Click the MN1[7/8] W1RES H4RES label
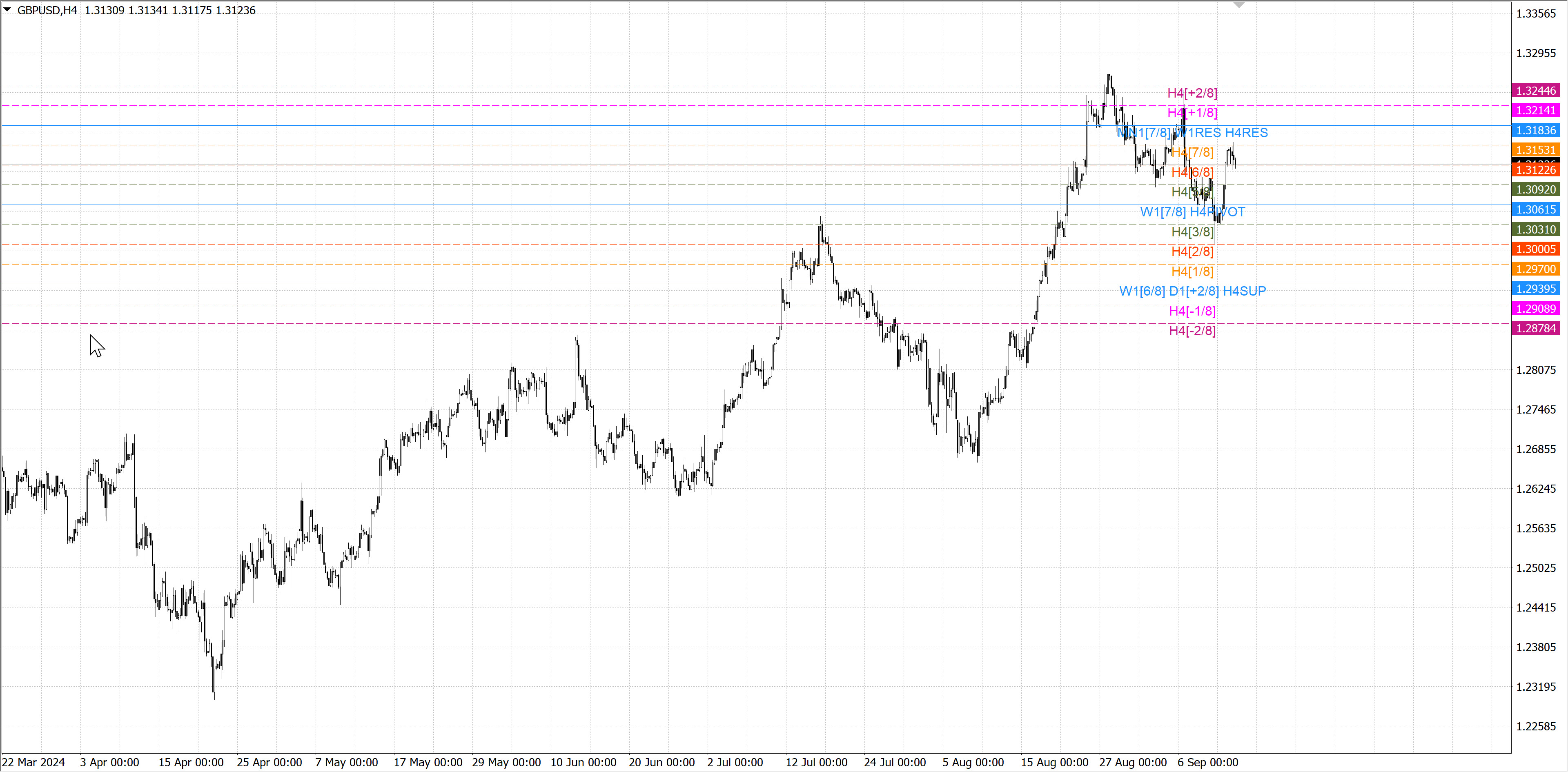 pos(1192,133)
